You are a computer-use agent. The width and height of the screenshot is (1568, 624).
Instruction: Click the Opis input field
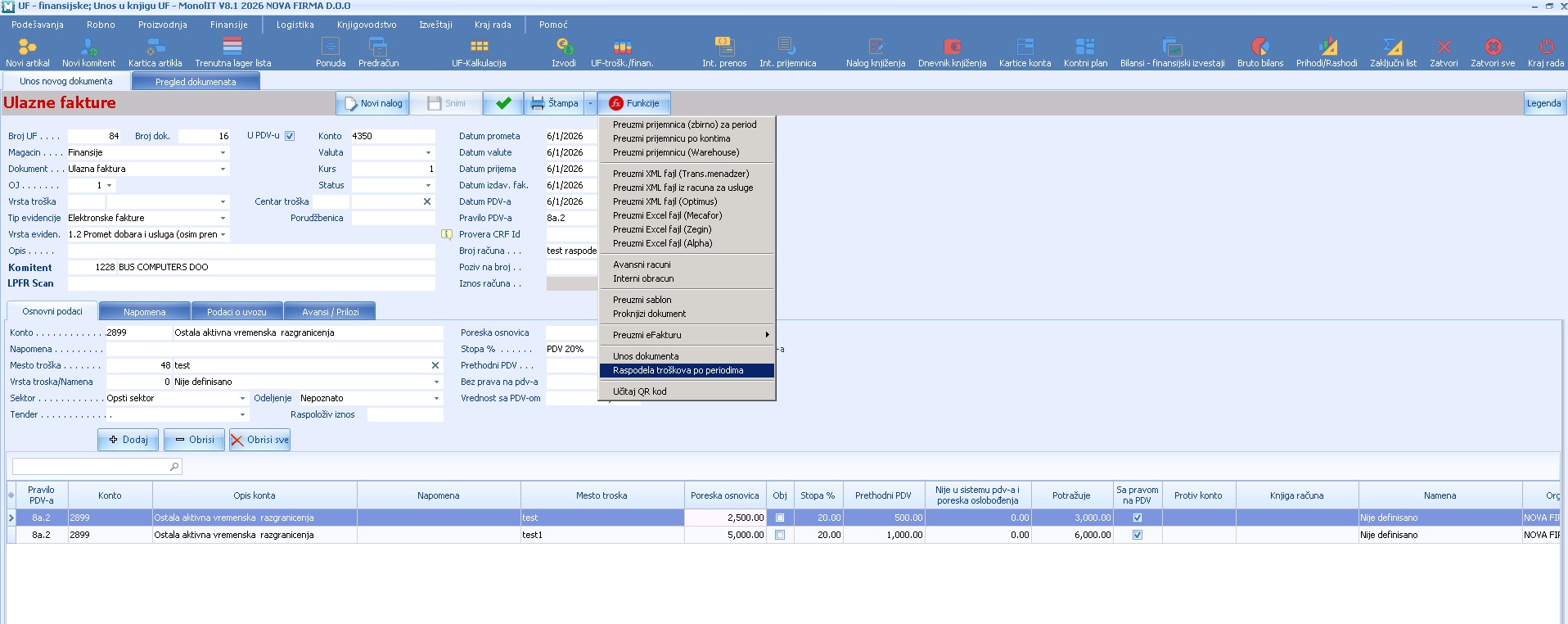pos(251,251)
